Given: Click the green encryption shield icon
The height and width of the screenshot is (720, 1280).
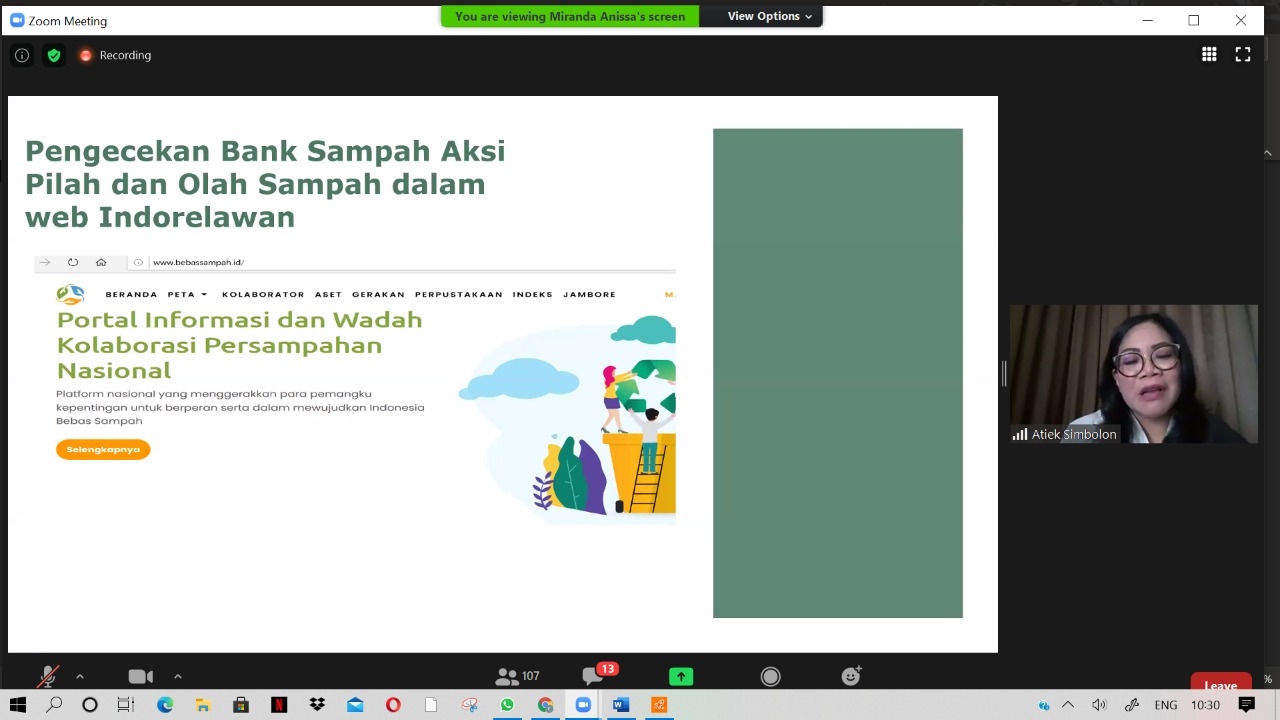Looking at the screenshot, I should point(54,56).
